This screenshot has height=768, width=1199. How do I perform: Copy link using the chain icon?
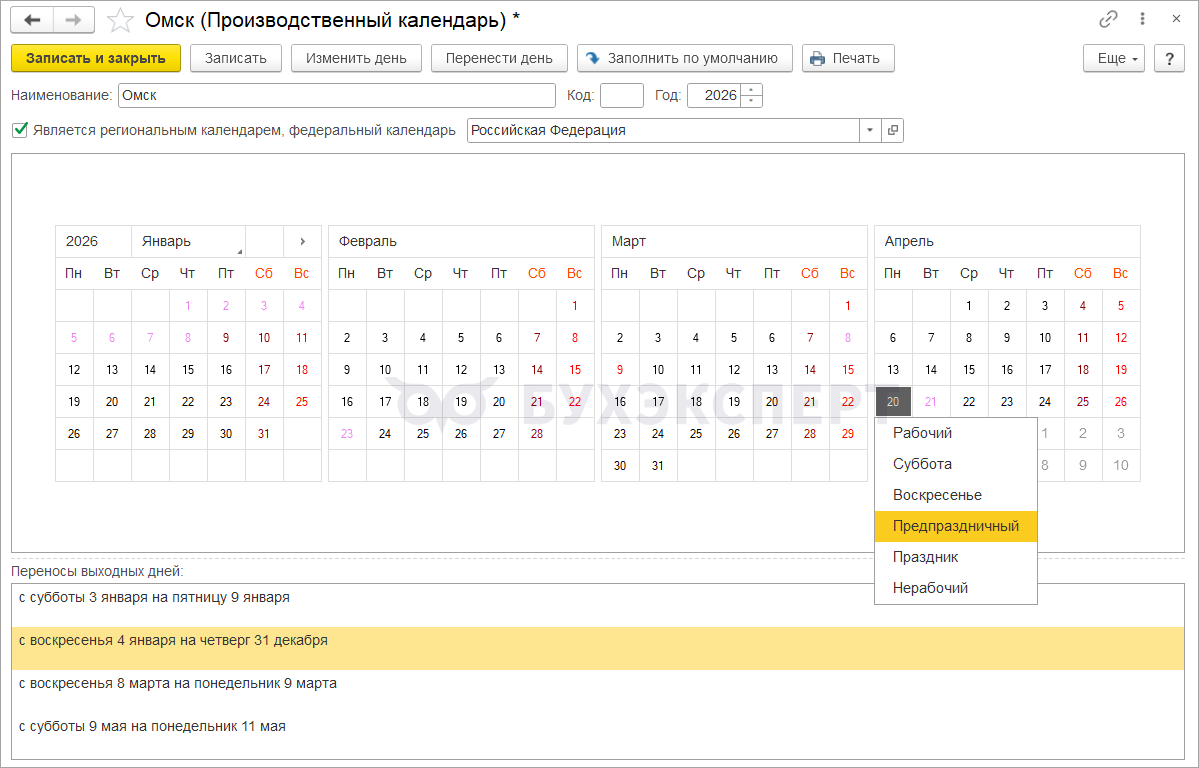pos(1108,19)
